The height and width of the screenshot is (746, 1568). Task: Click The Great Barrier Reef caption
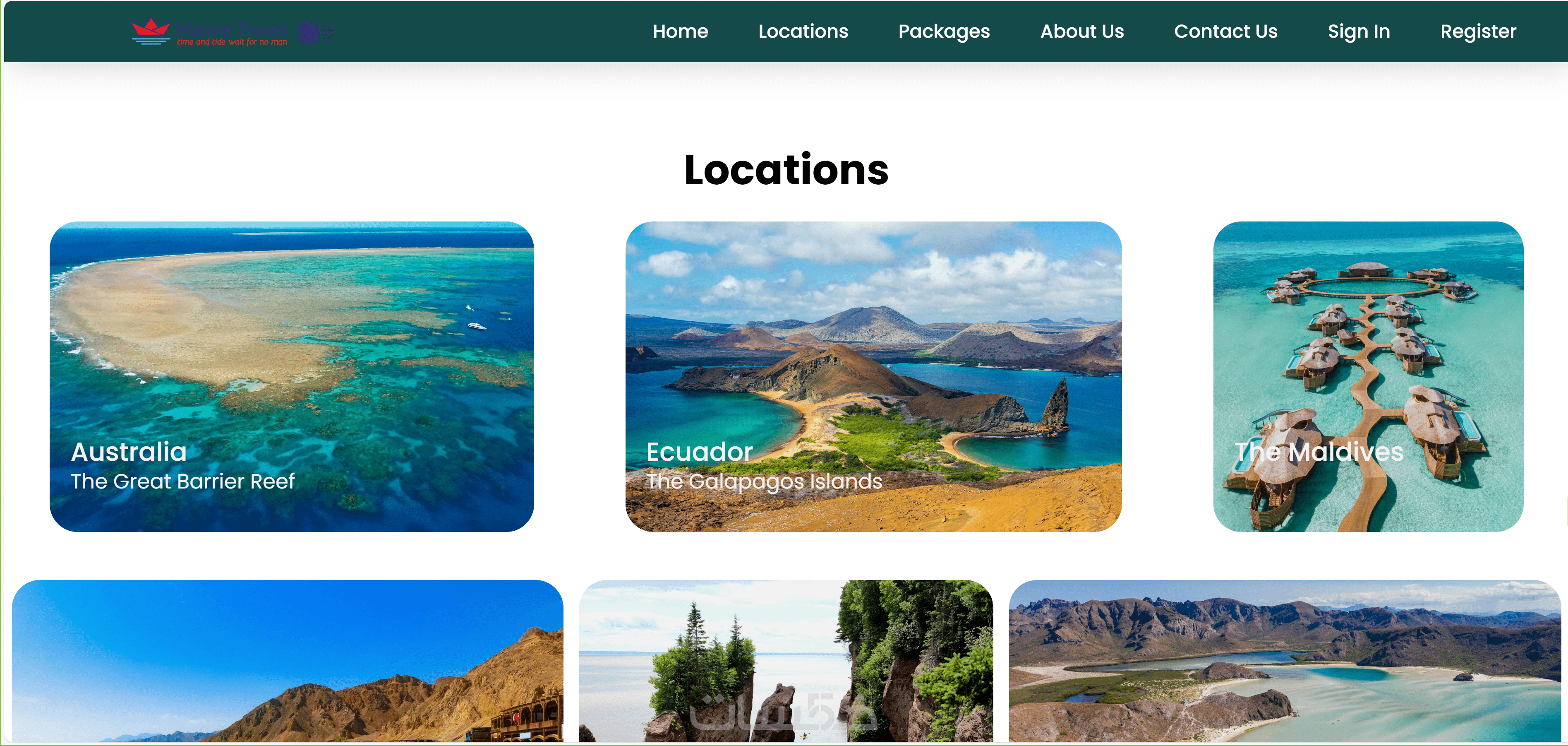point(182,482)
